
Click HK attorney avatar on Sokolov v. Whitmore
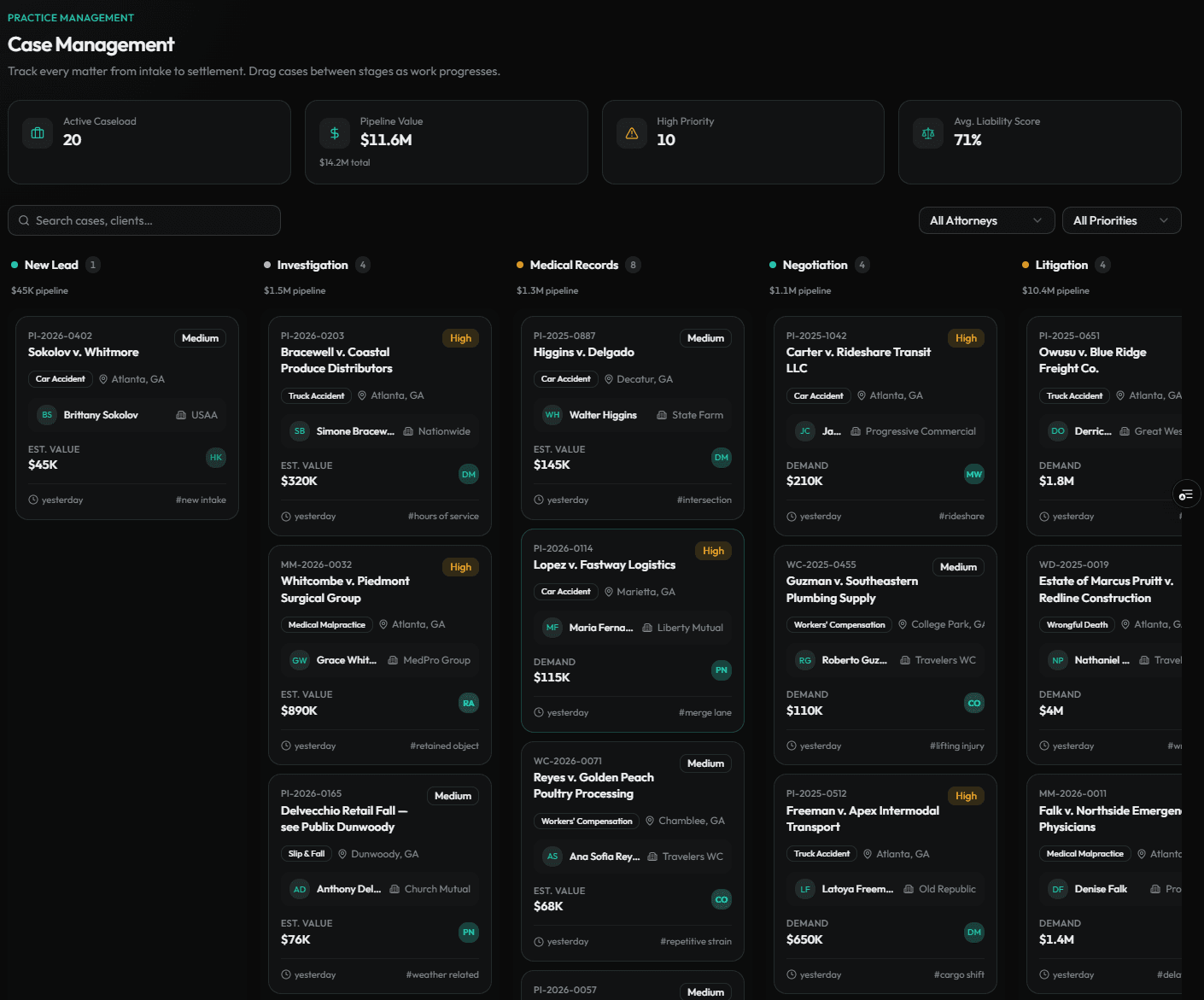click(216, 458)
